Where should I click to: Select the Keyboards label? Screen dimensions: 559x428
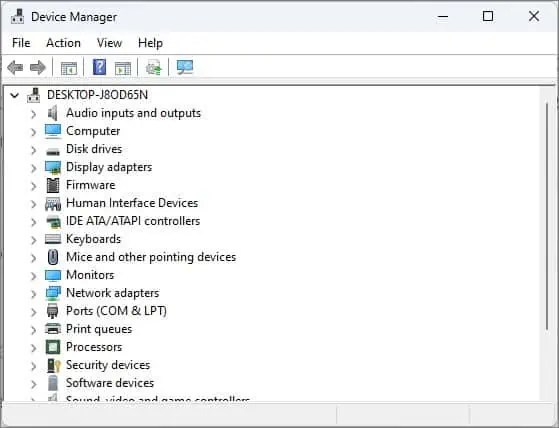click(93, 239)
